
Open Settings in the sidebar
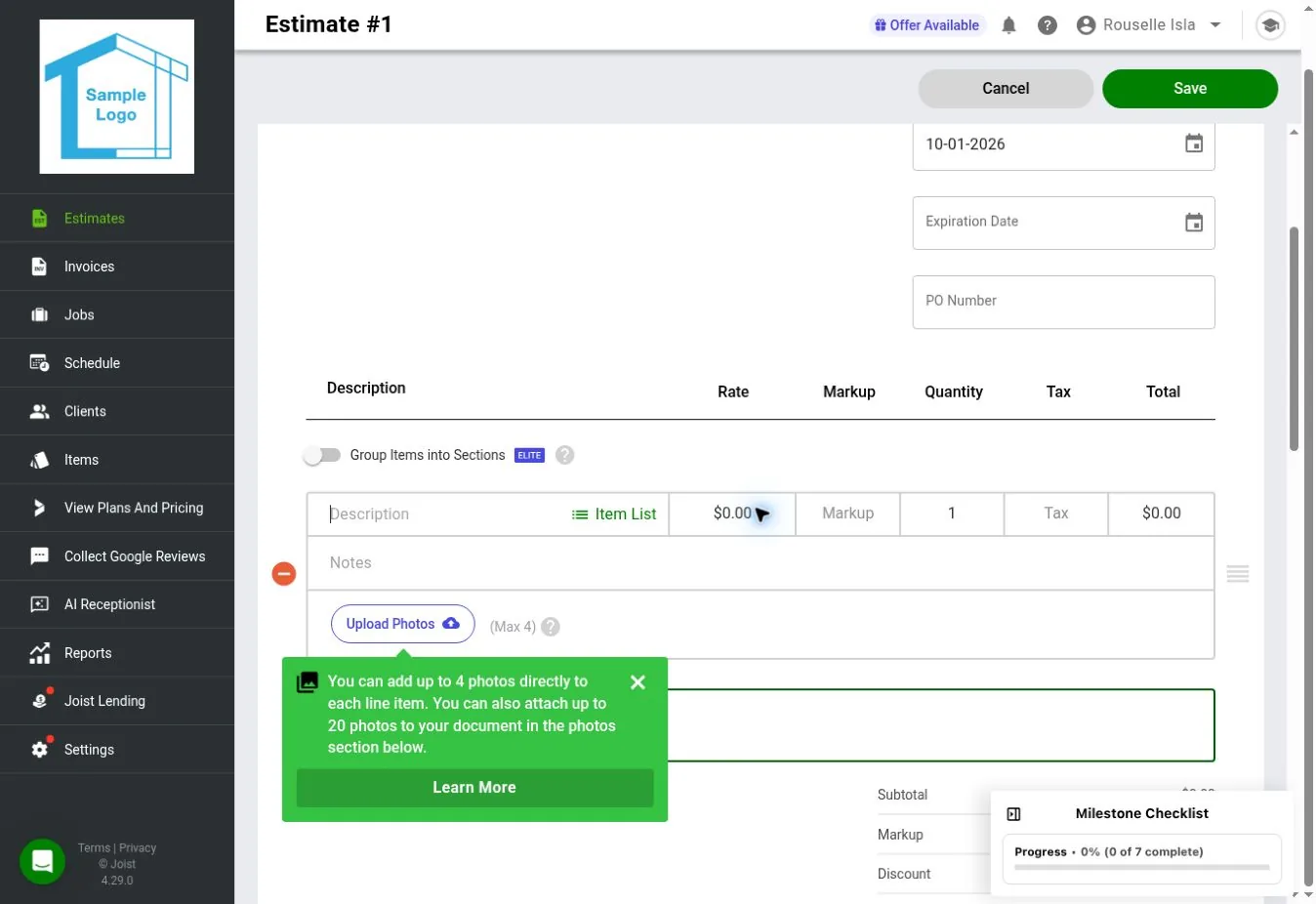click(117, 750)
